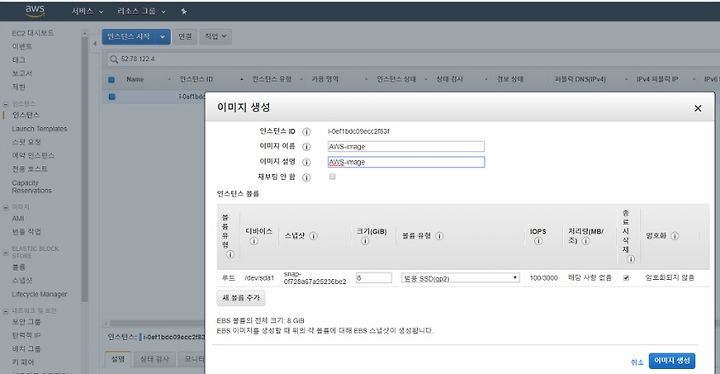This screenshot has width=720, height=374.
Task: Click info icon beside 처리량(MB/초) header
Action: point(586,241)
